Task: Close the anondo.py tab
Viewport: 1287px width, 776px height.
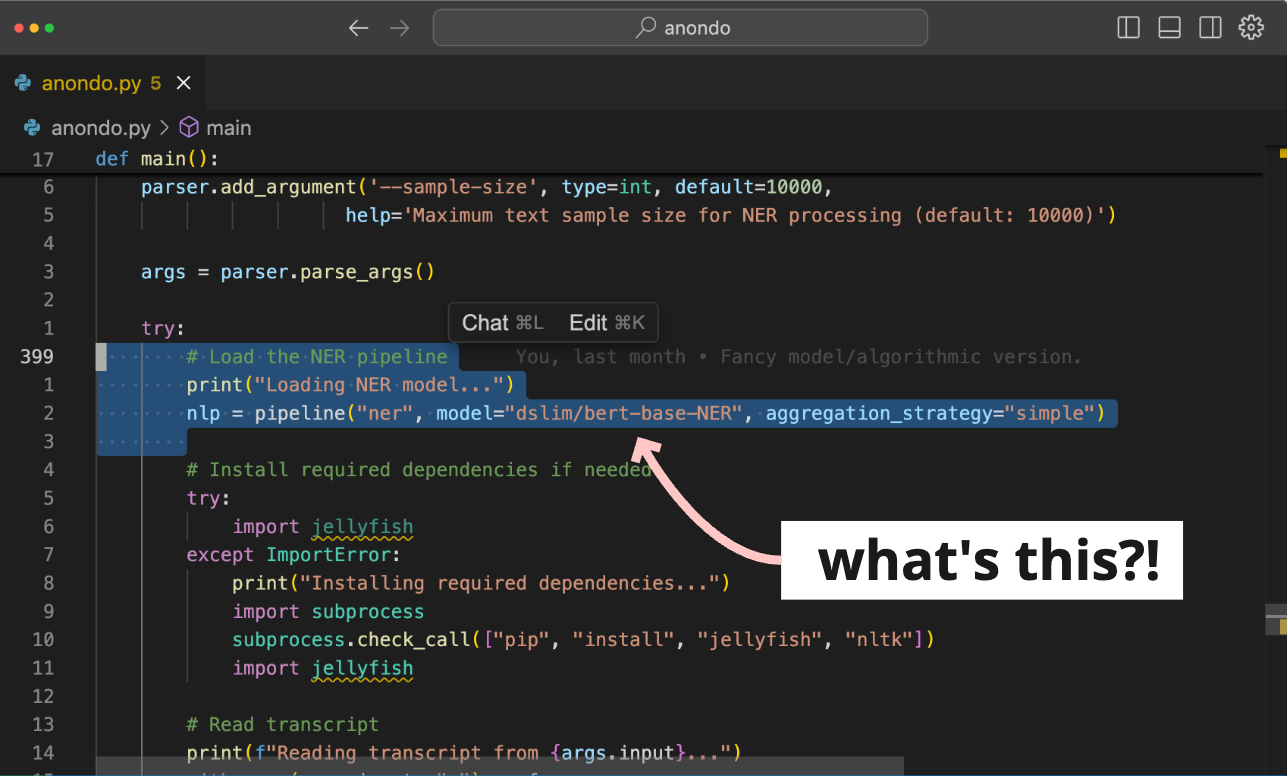Action: [183, 83]
